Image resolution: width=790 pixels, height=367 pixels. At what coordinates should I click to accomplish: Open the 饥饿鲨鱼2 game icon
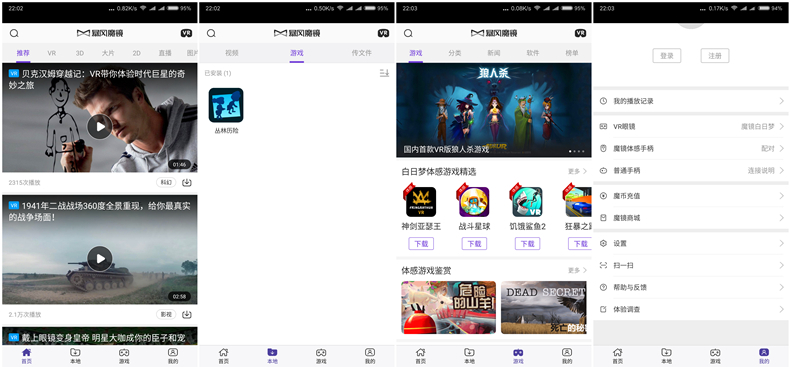528,202
